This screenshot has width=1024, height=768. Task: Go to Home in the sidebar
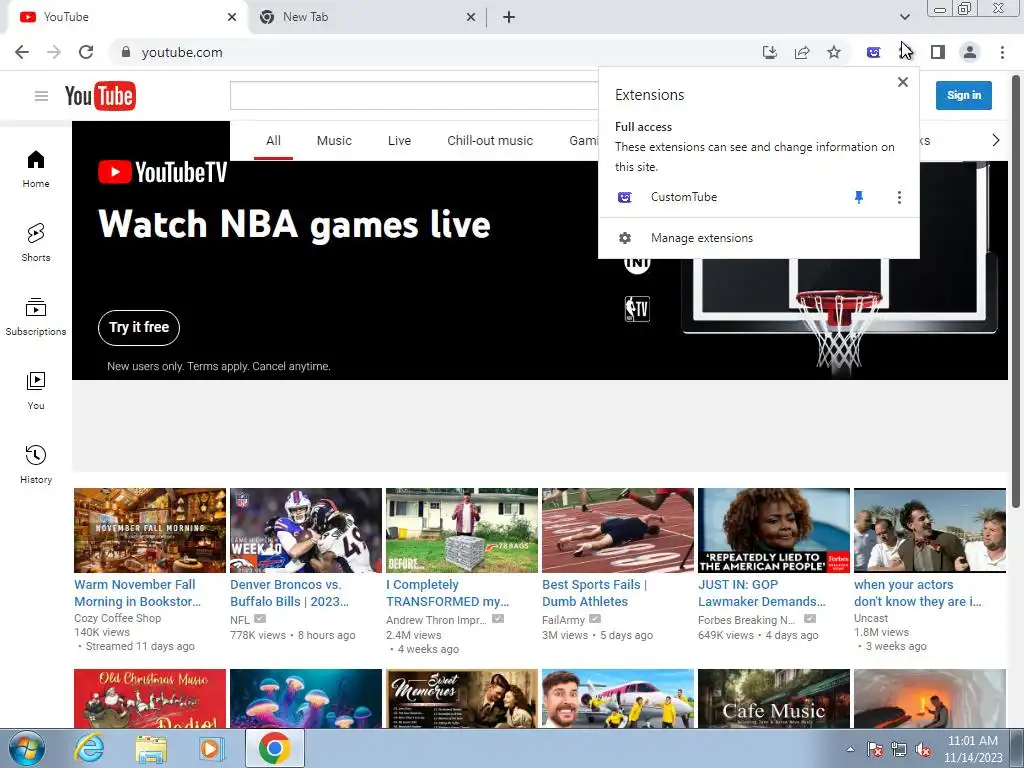point(36,169)
